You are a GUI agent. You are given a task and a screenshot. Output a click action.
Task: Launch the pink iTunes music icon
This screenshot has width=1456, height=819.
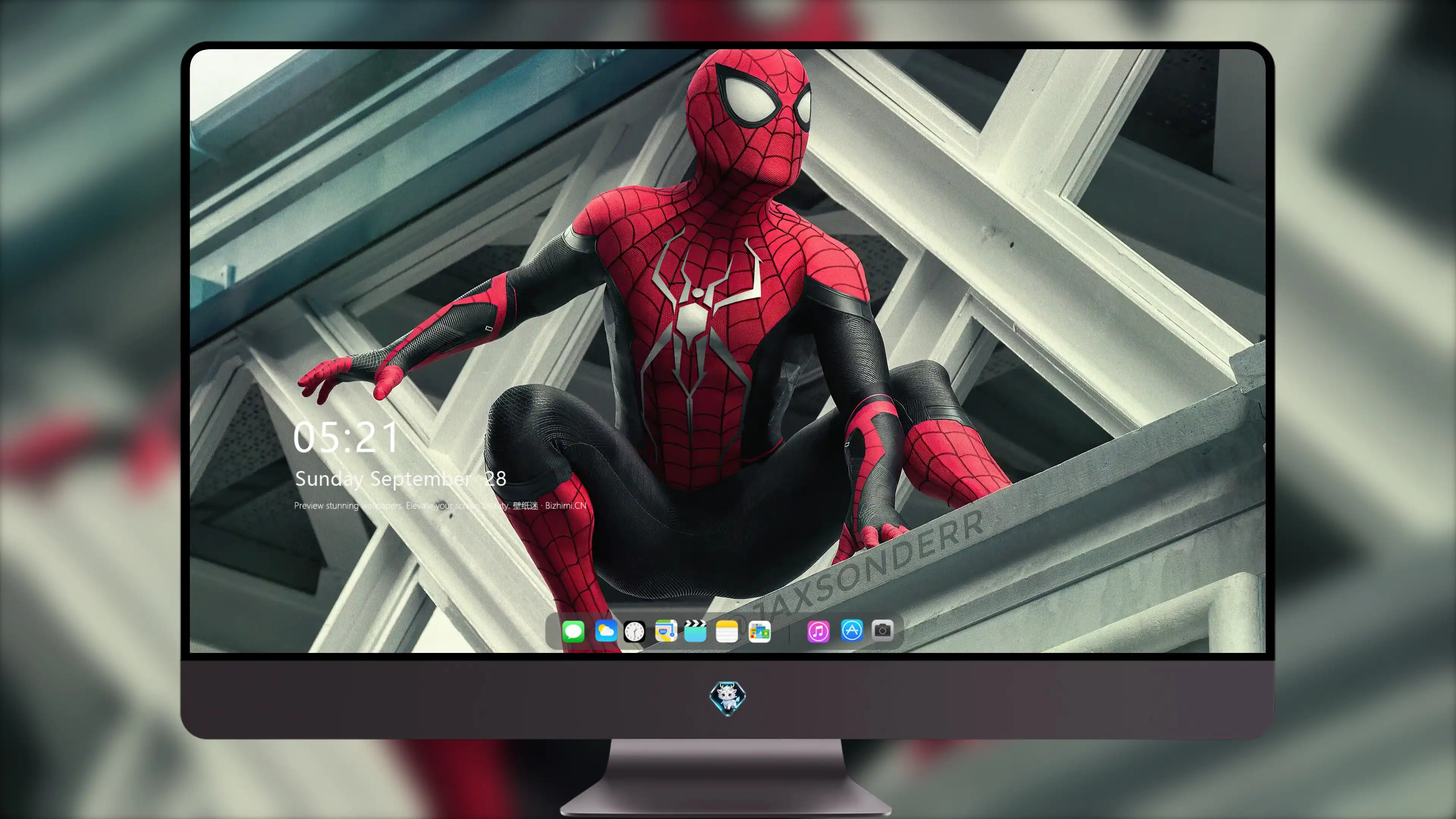tap(819, 631)
